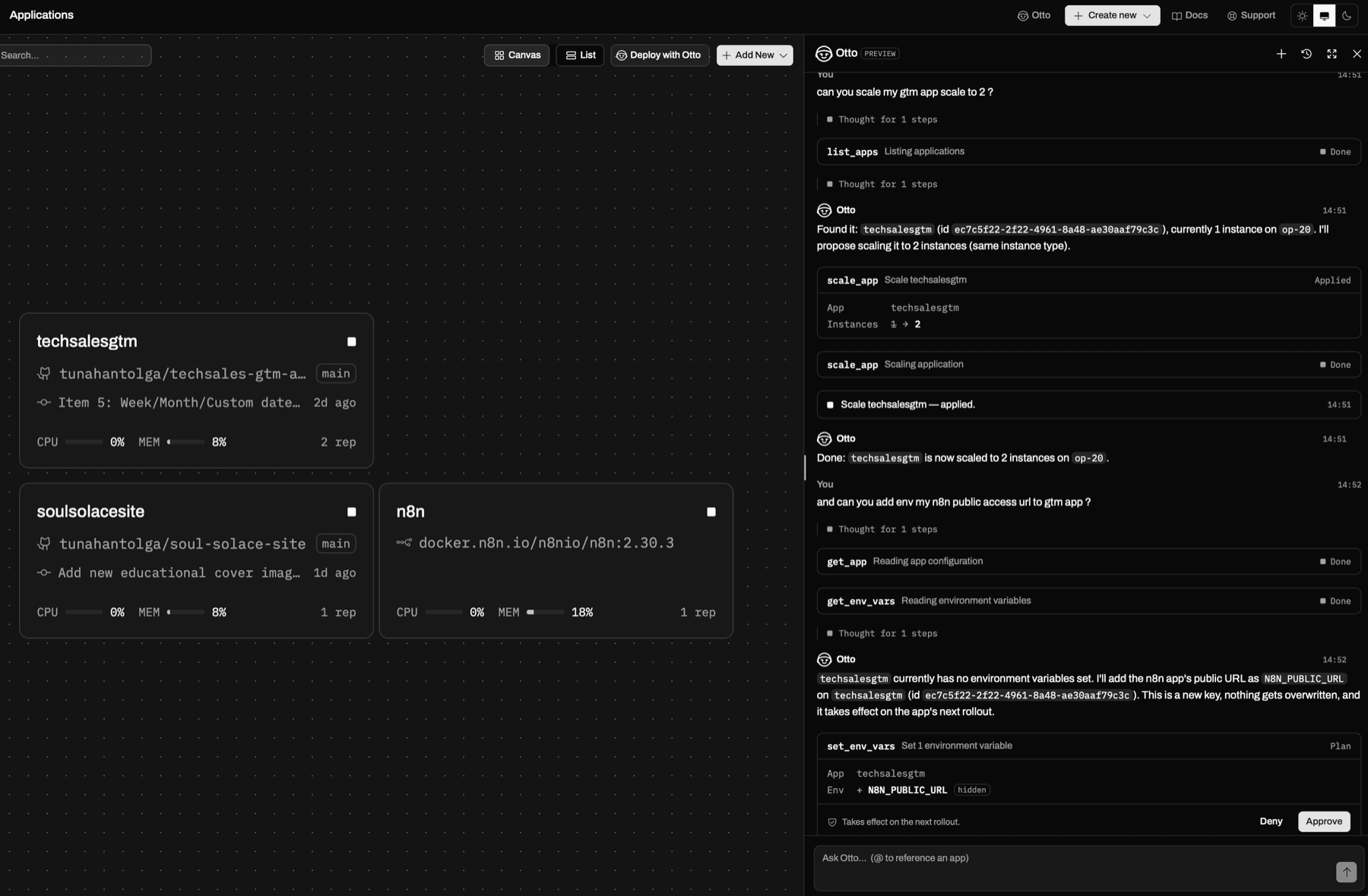
Task: Click techsalesgtm CPU usage bar
Action: tap(84, 442)
